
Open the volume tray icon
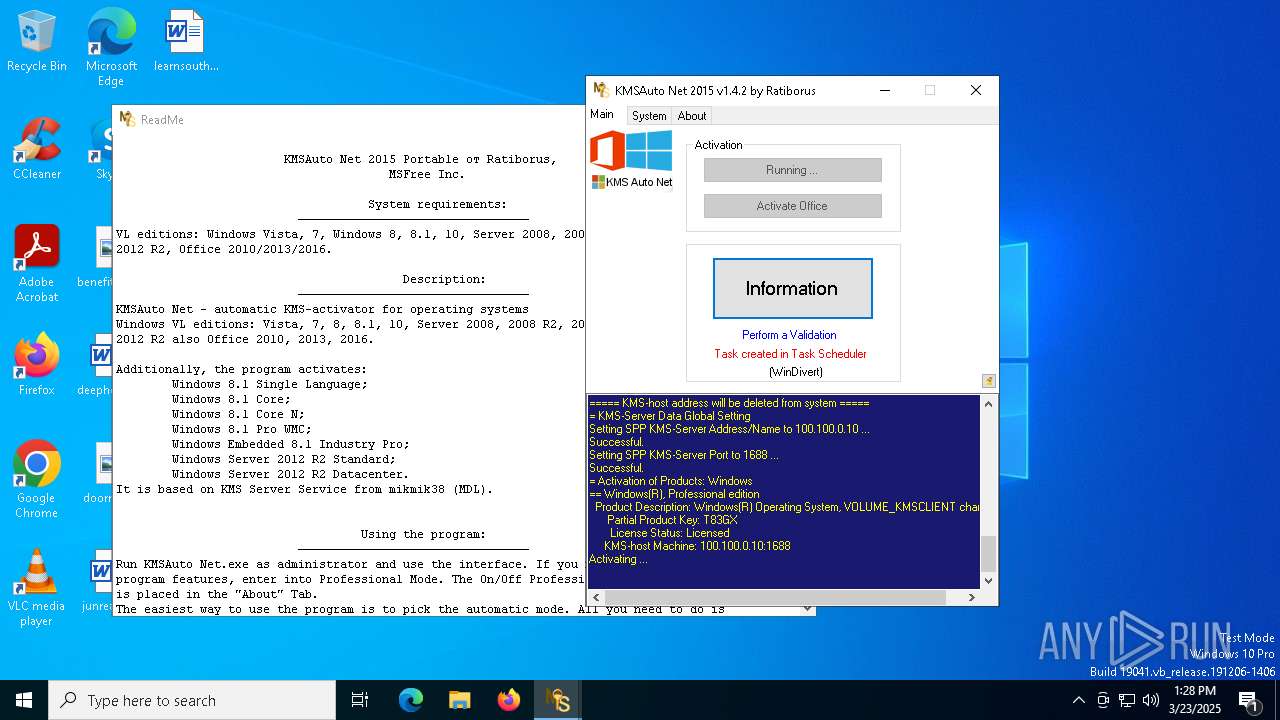point(1151,700)
